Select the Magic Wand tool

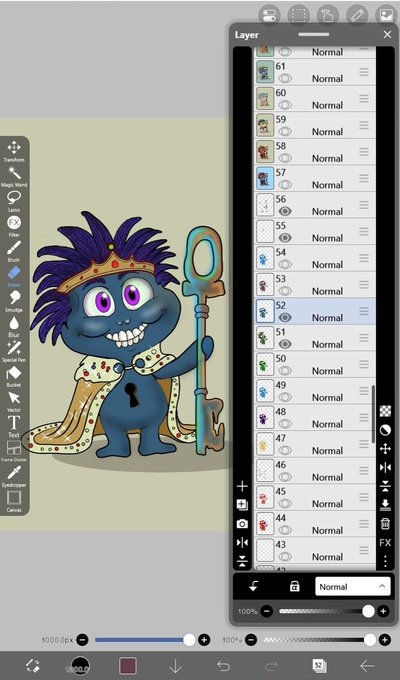click(14, 176)
